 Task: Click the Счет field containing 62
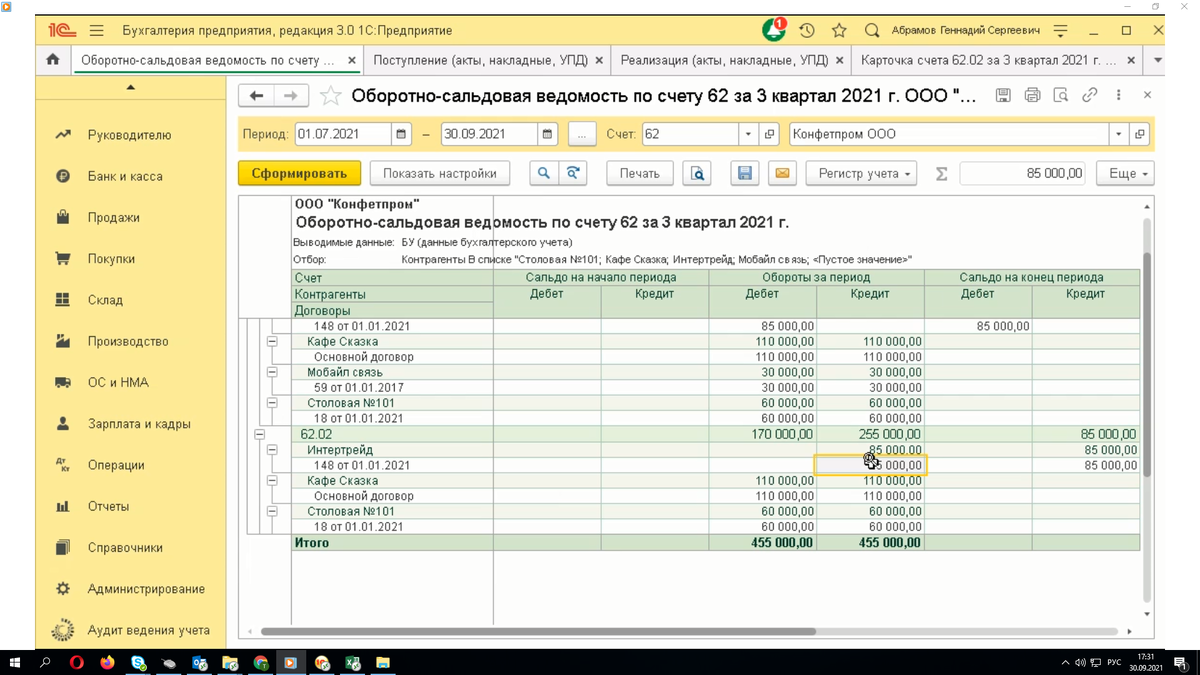point(690,134)
